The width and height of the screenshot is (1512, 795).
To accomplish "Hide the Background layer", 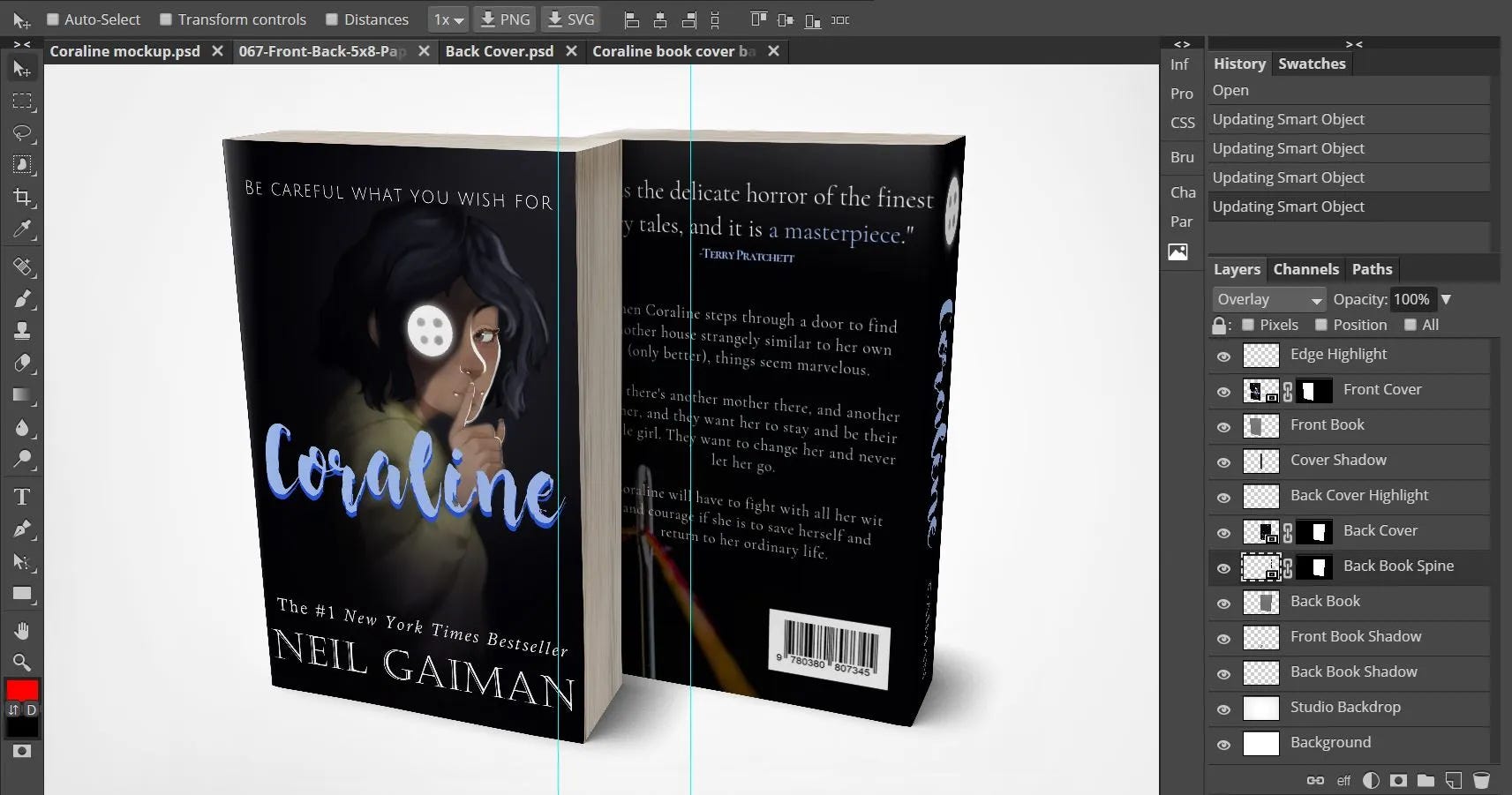I will coord(1223,745).
